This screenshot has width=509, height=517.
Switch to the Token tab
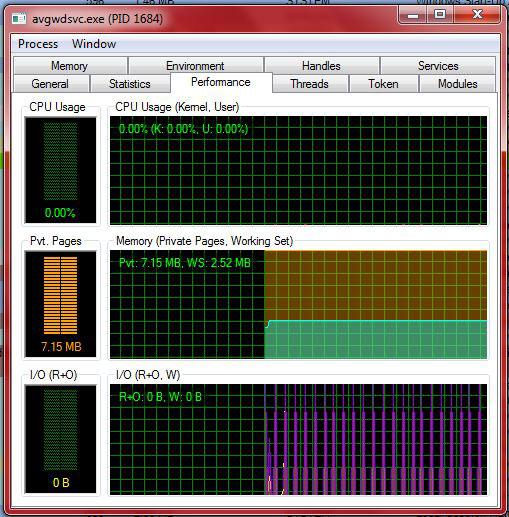[x=383, y=84]
